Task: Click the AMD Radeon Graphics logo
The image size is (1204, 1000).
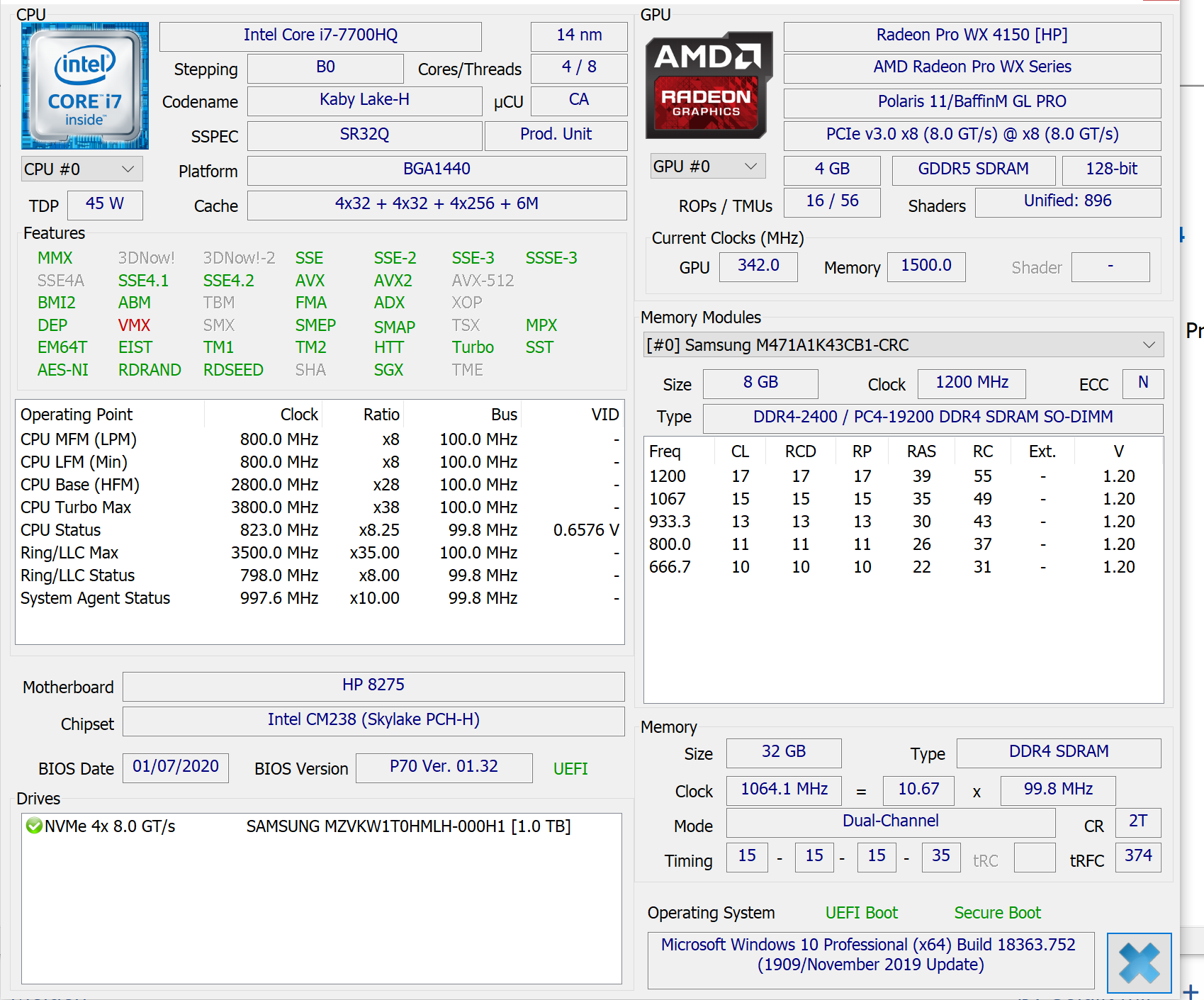Action: [709, 85]
